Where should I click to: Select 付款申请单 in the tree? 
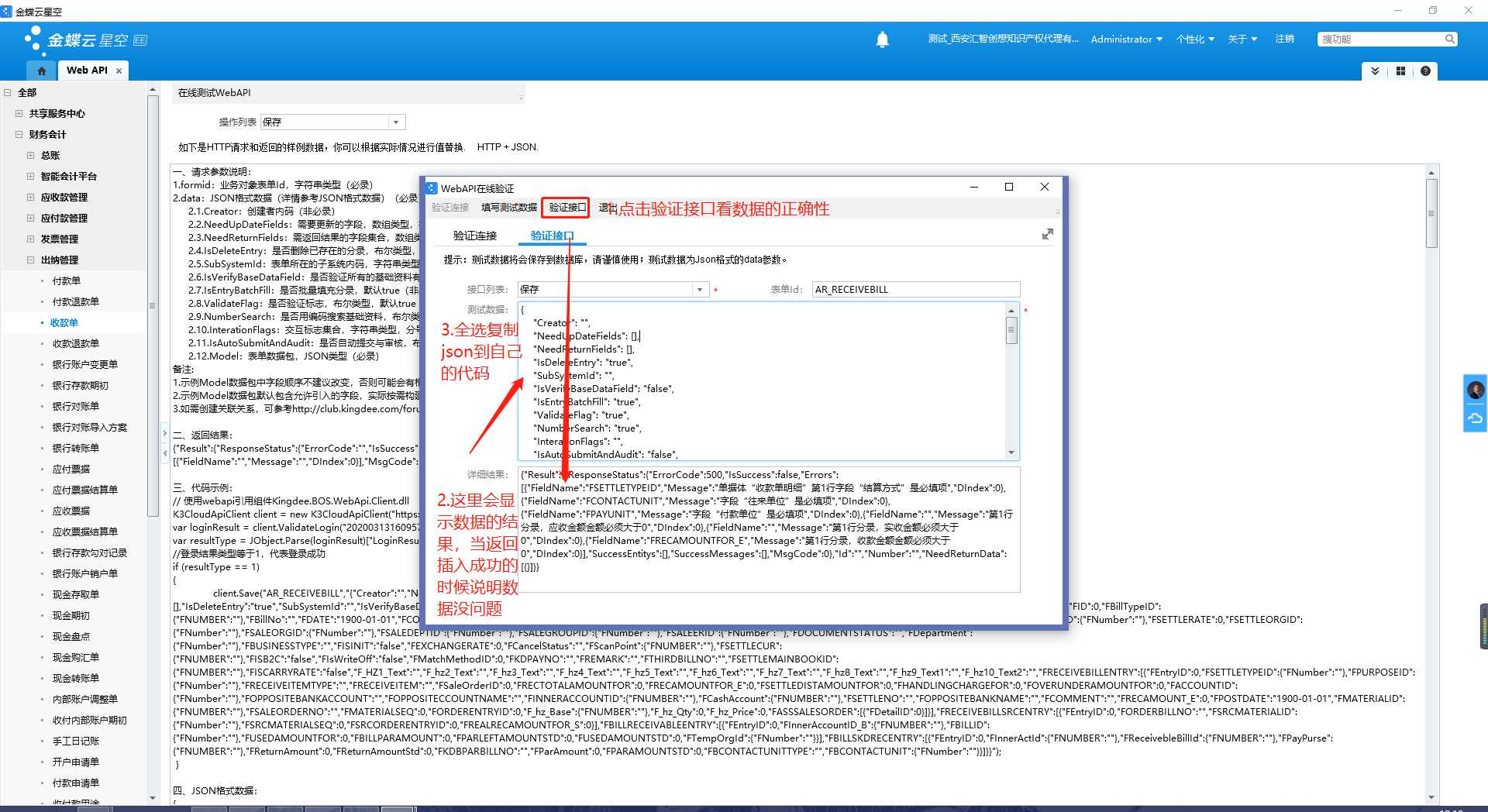pyautogui.click(x=76, y=783)
